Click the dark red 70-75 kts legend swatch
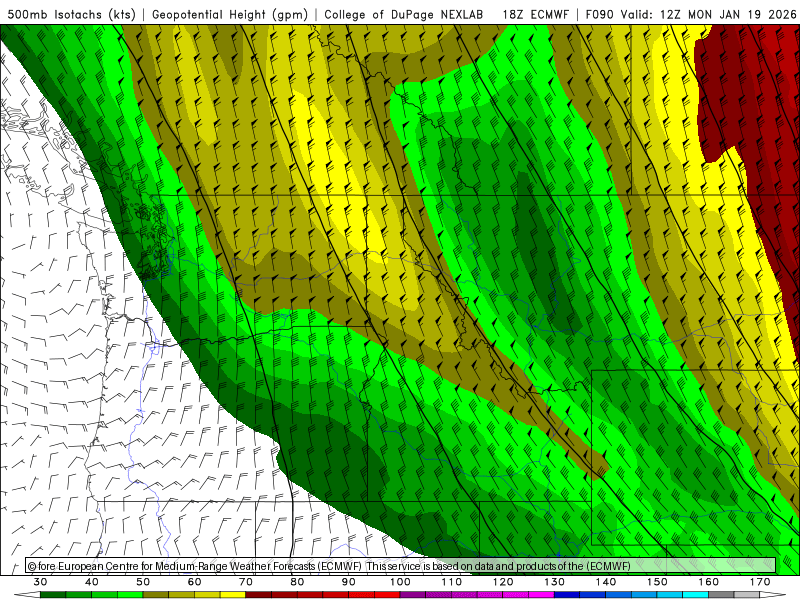 (258, 595)
